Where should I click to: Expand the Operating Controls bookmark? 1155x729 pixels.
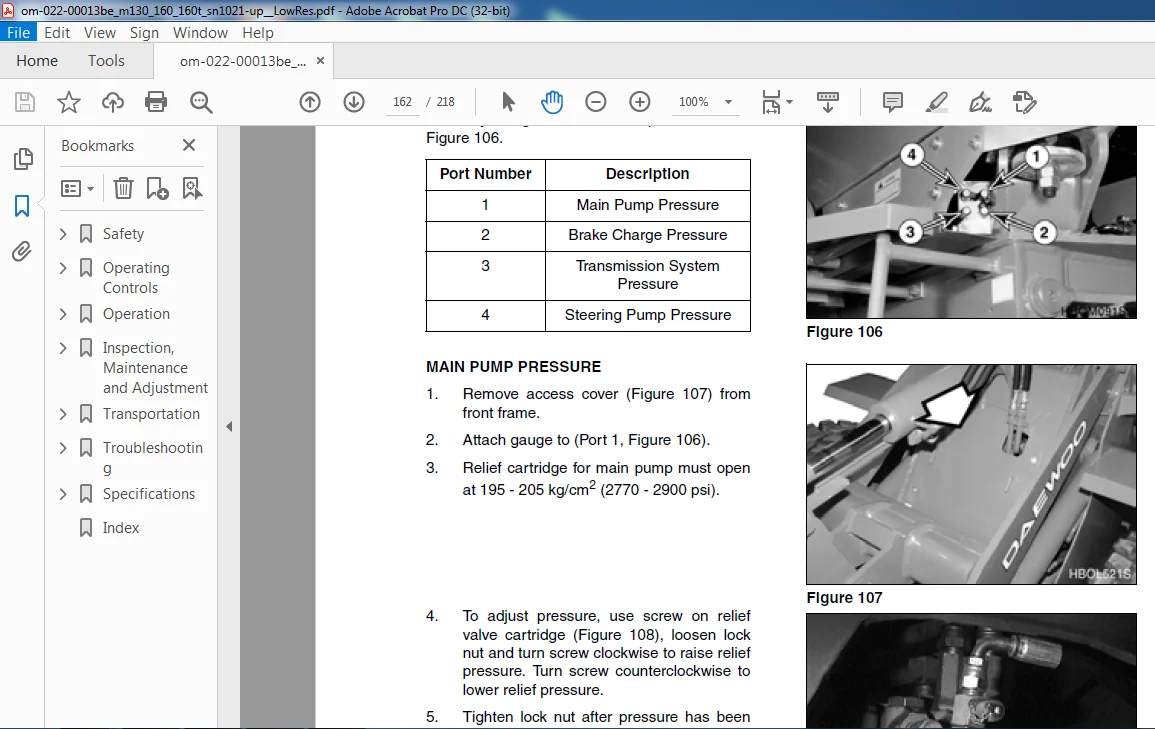(x=63, y=267)
